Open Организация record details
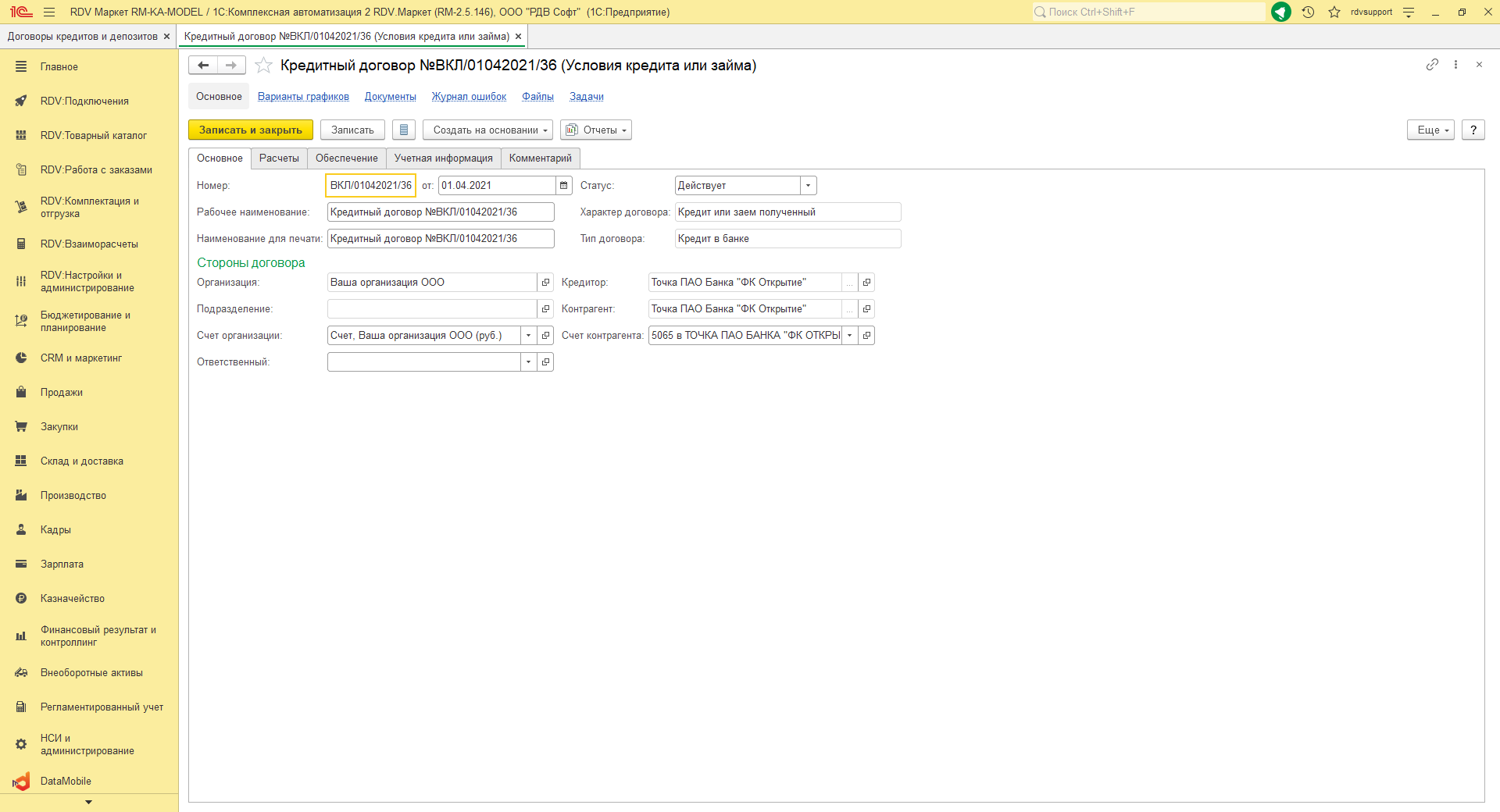 (546, 282)
